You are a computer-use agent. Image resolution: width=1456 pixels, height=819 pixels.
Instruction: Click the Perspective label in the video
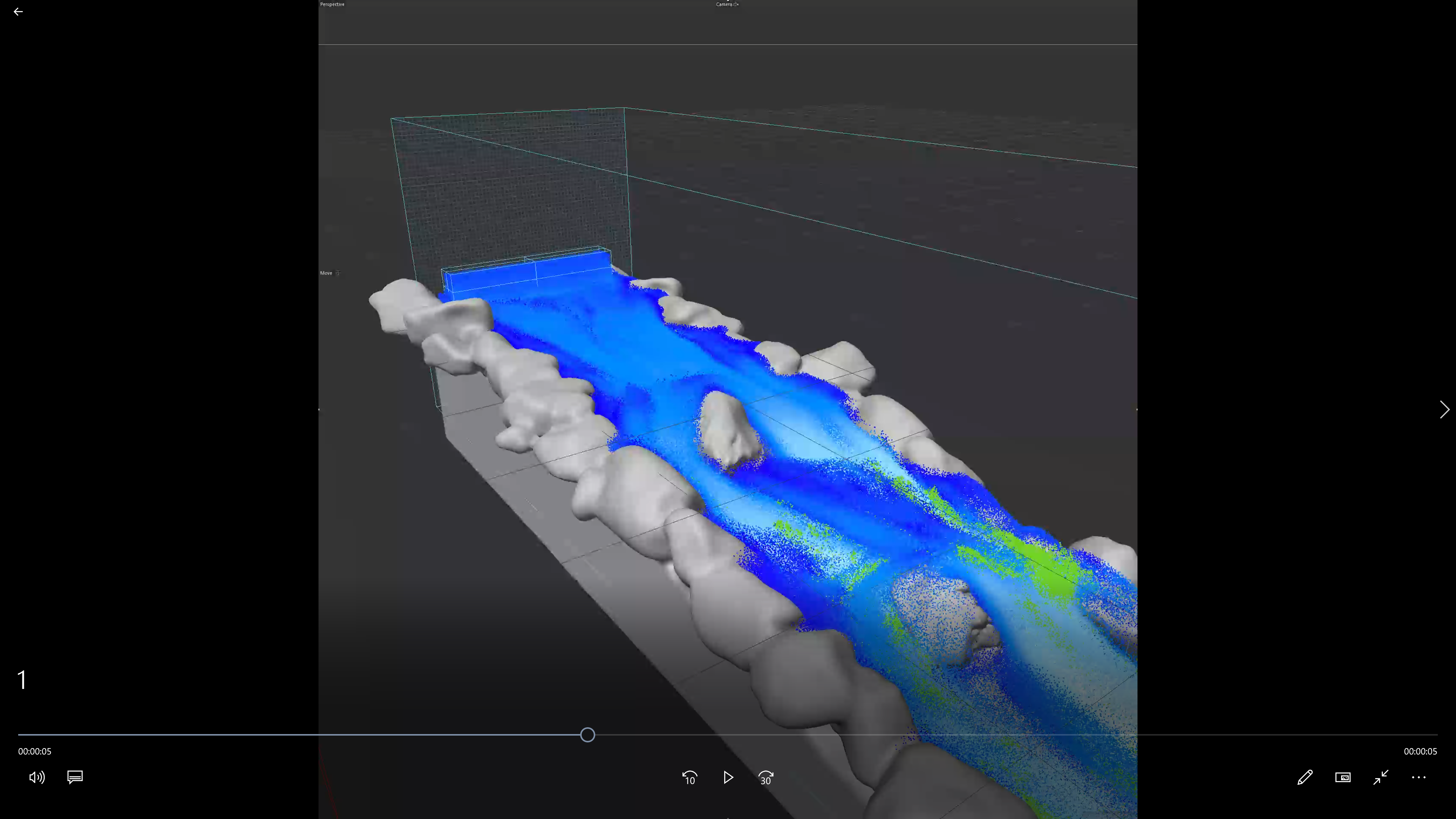(x=332, y=4)
